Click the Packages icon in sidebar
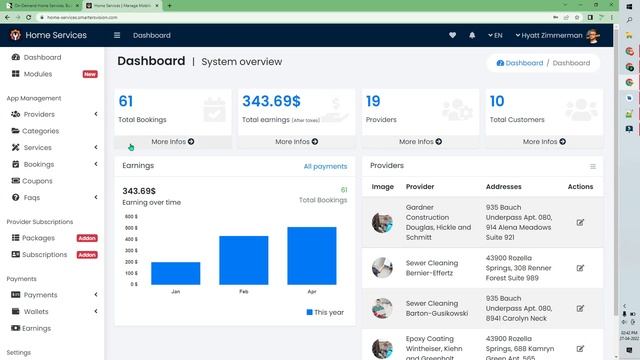 16,238
